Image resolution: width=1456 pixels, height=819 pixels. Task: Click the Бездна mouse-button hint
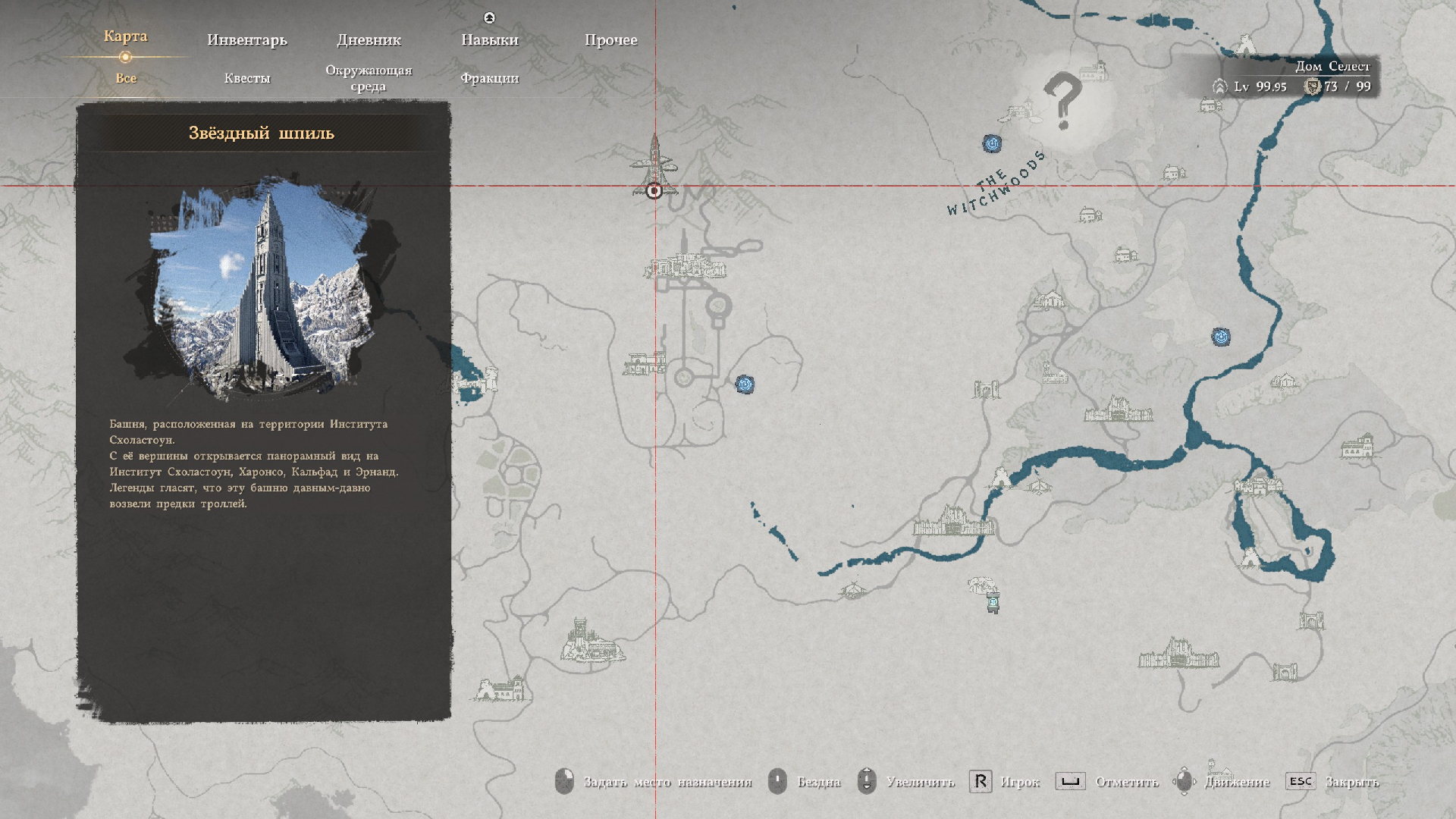pyautogui.click(x=805, y=781)
